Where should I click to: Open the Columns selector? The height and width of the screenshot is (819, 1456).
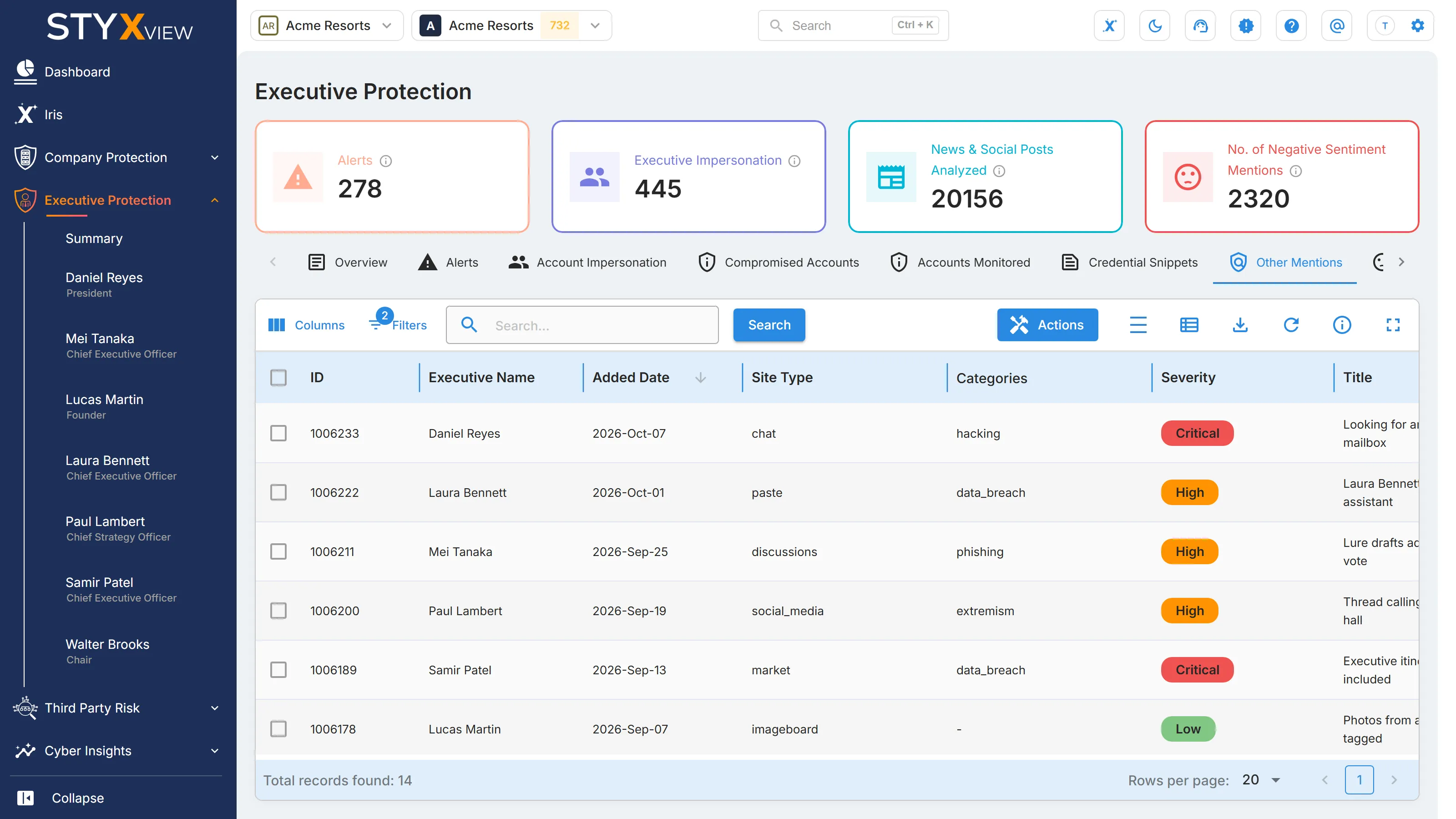pos(306,325)
